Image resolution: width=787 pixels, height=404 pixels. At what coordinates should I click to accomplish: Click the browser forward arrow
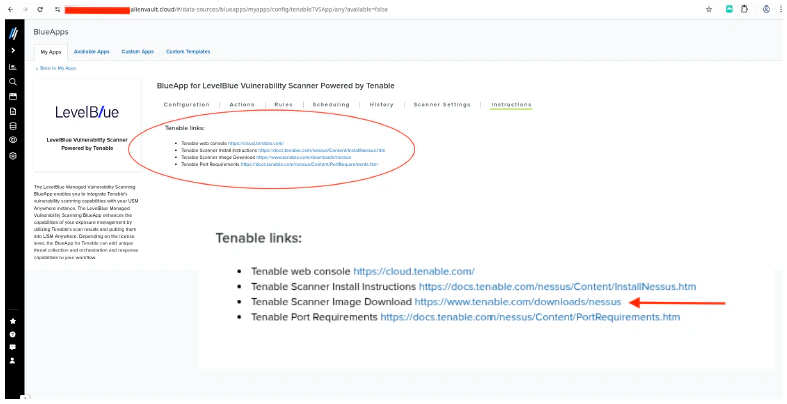pos(25,10)
